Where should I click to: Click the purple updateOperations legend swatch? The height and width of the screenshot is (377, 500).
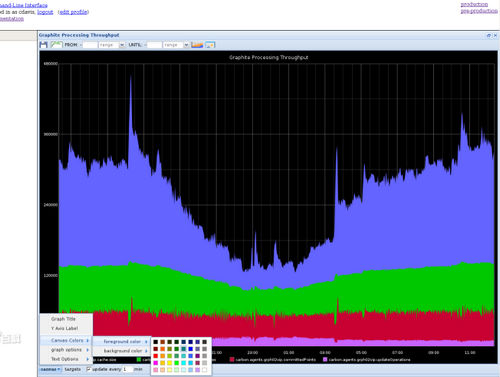coord(325,360)
